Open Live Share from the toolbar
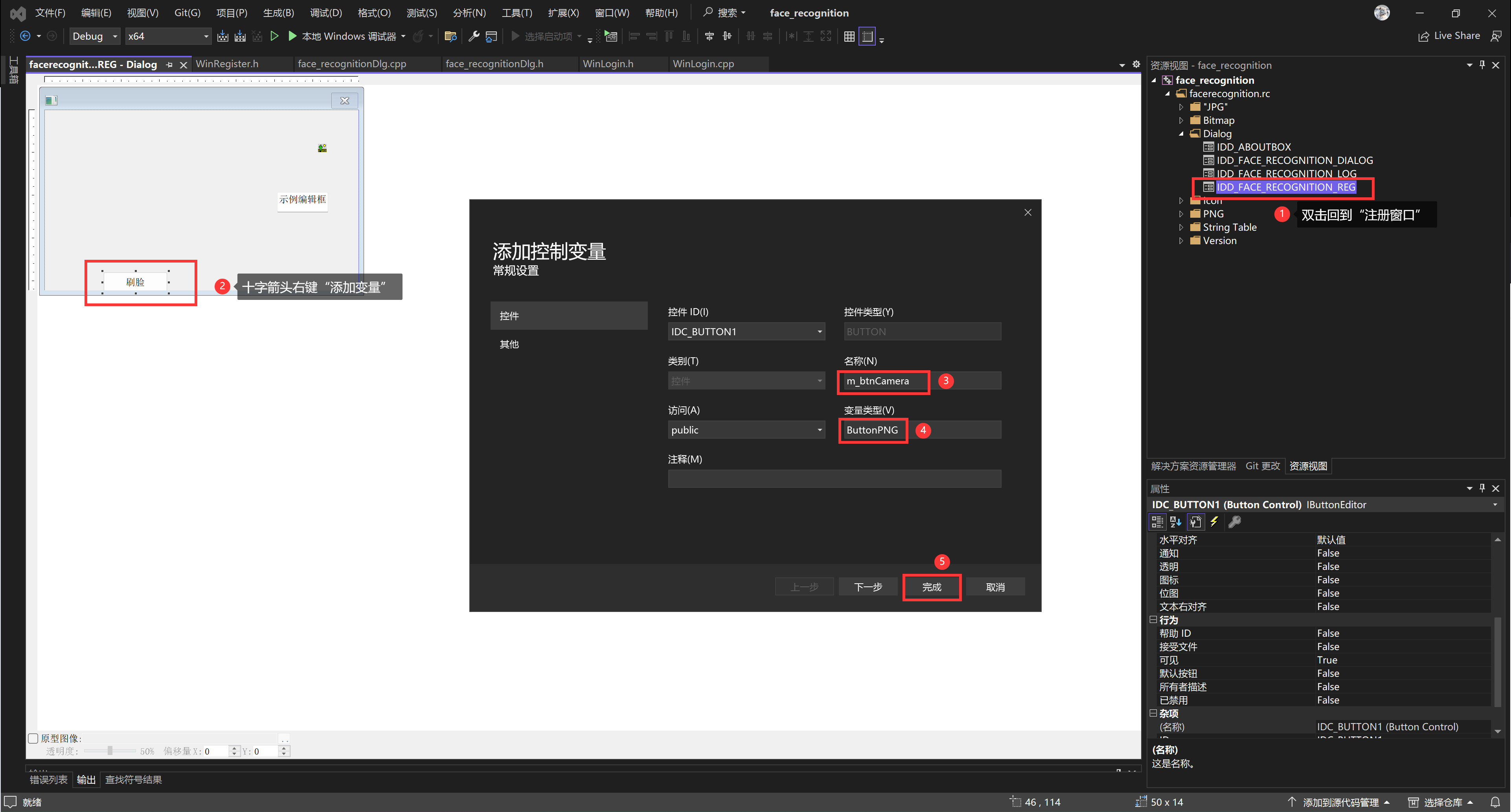The image size is (1511, 812). coord(1449,37)
